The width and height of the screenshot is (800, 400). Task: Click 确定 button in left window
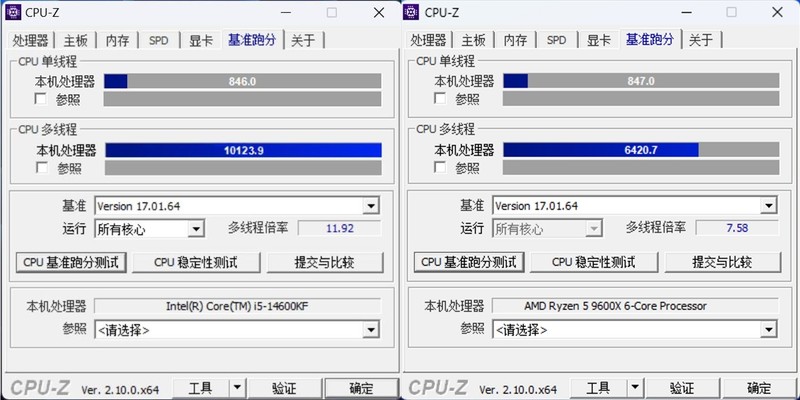(x=361, y=388)
